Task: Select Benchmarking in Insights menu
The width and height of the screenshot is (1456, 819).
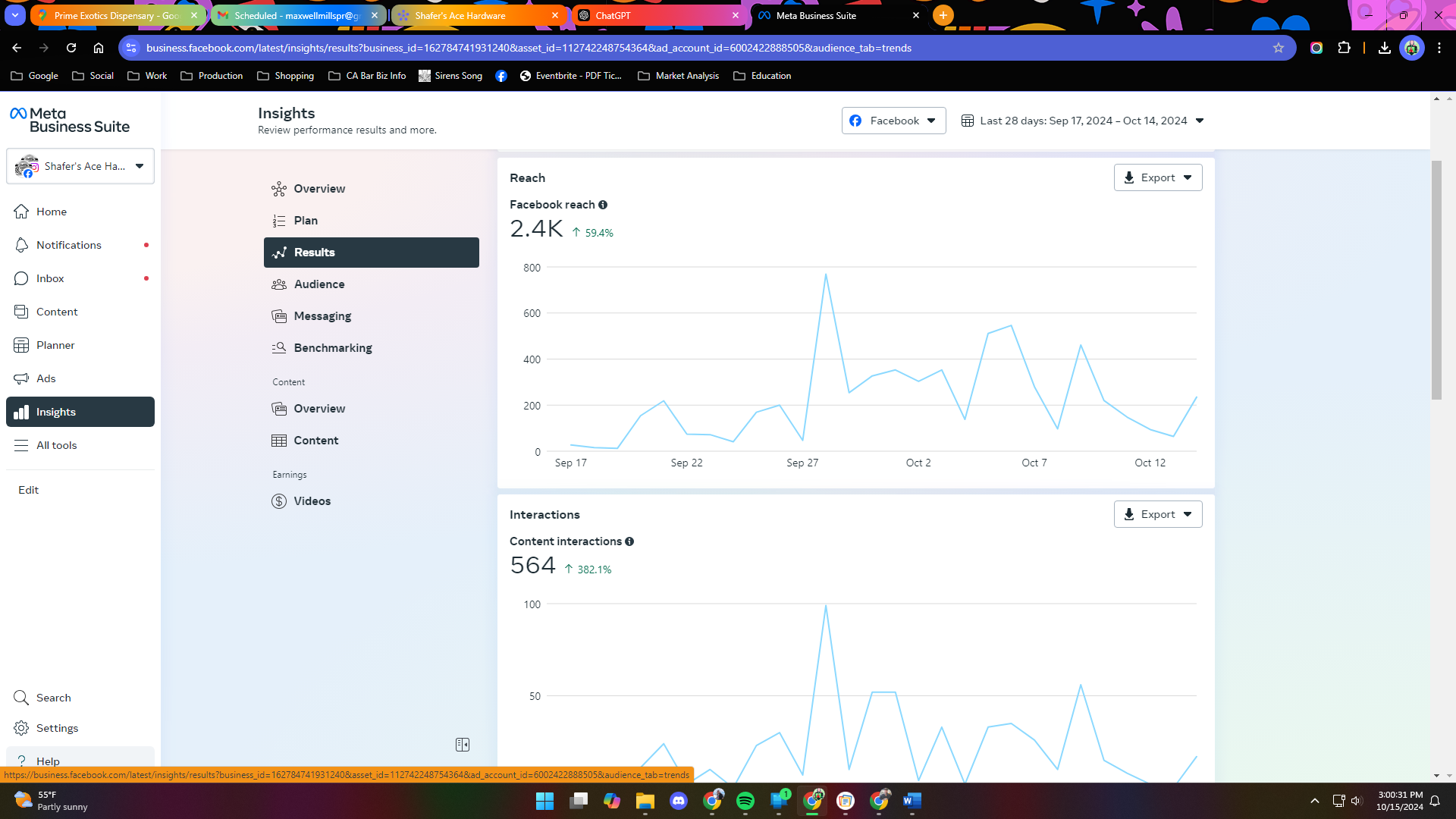Action: click(333, 348)
